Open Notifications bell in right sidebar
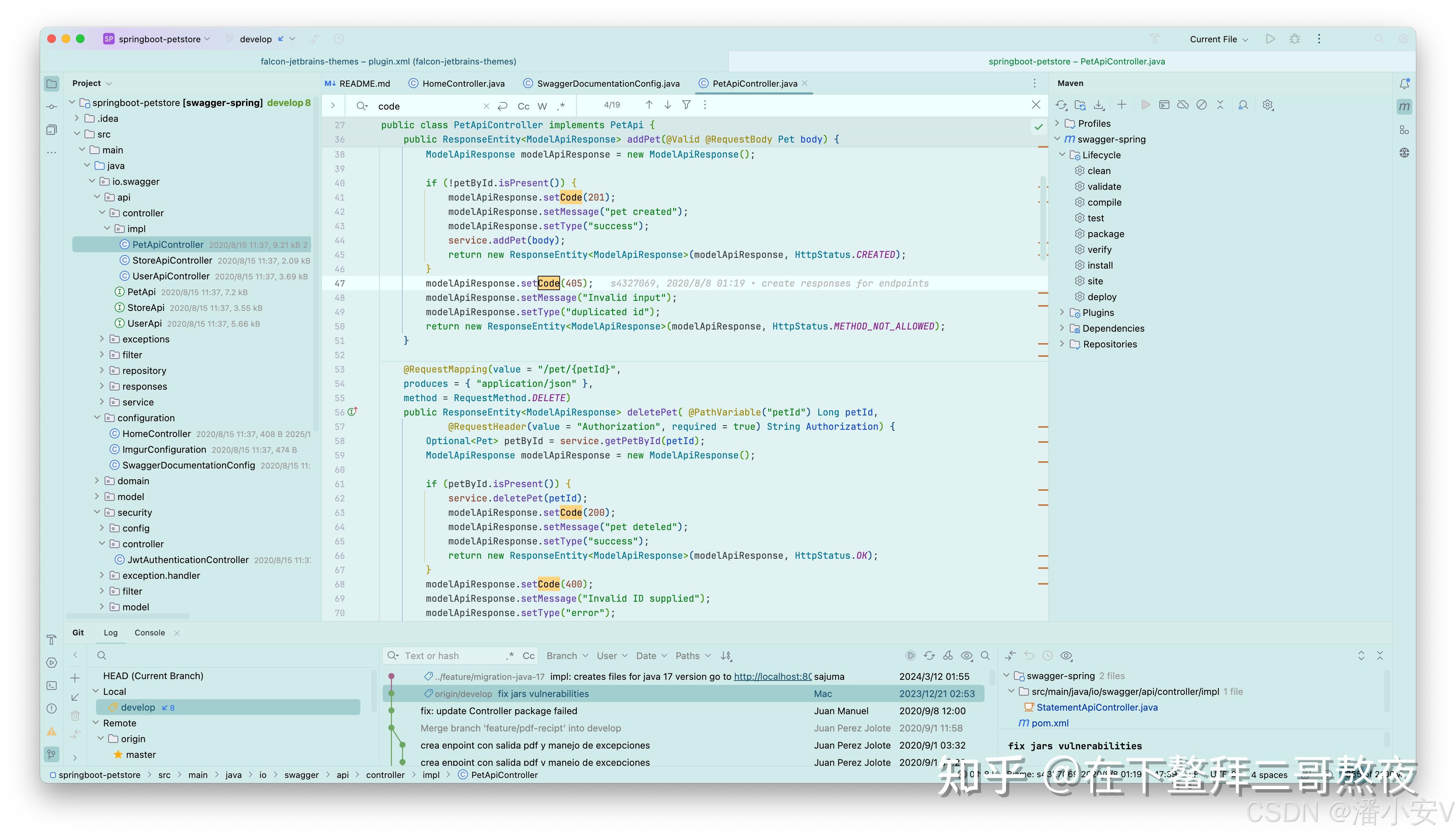 point(1404,84)
